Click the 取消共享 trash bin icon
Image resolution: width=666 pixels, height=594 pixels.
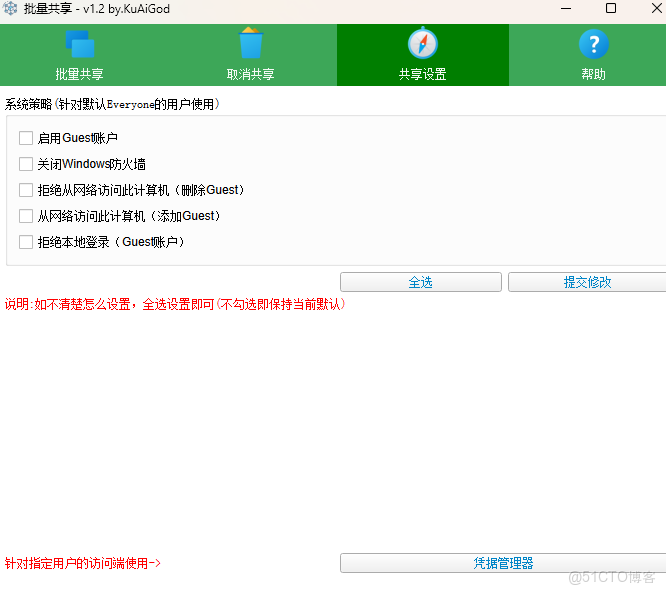251,43
